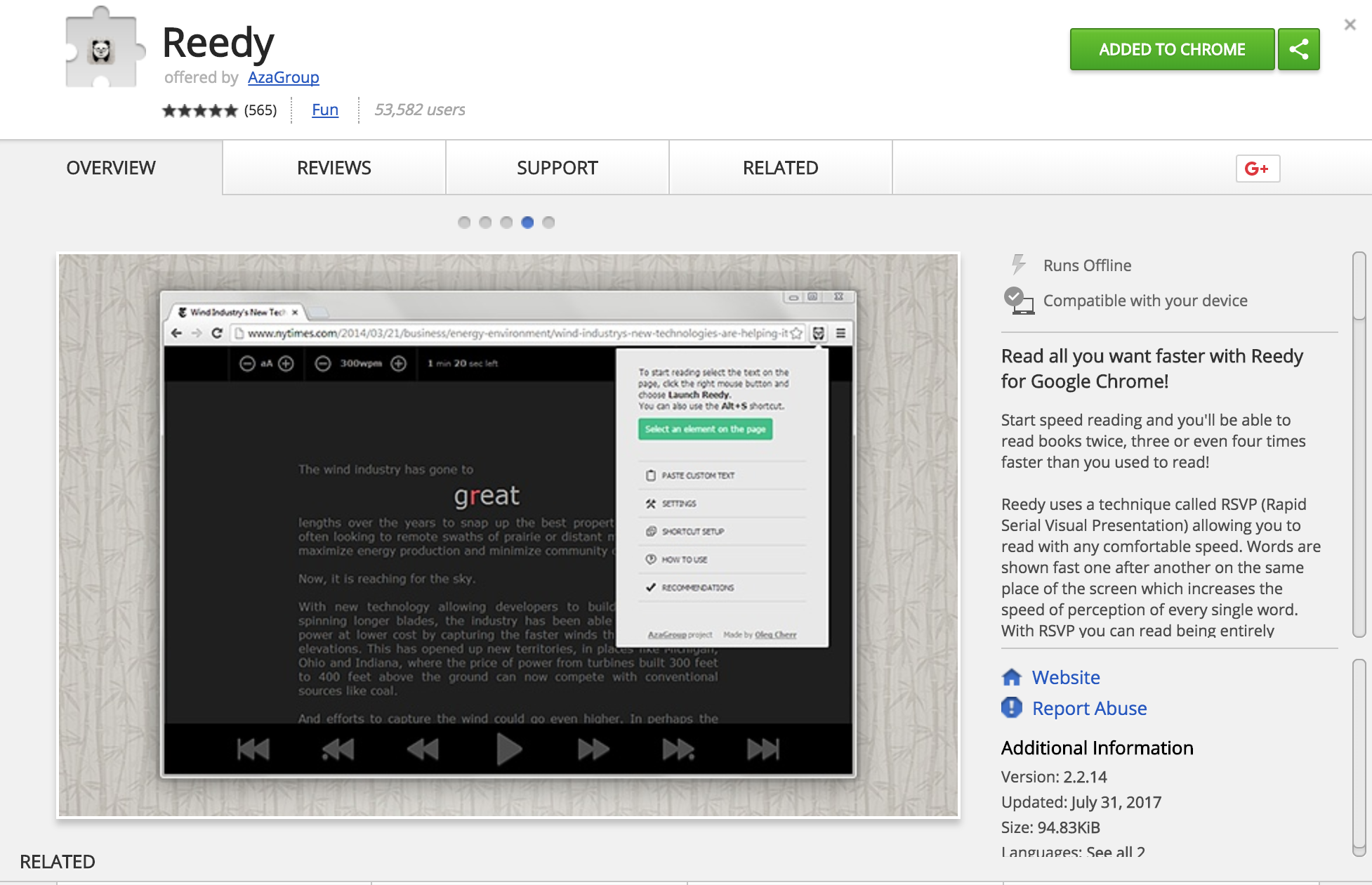Click the Runs Offline lightning icon
This screenshot has width=1372, height=885.
(x=1018, y=265)
